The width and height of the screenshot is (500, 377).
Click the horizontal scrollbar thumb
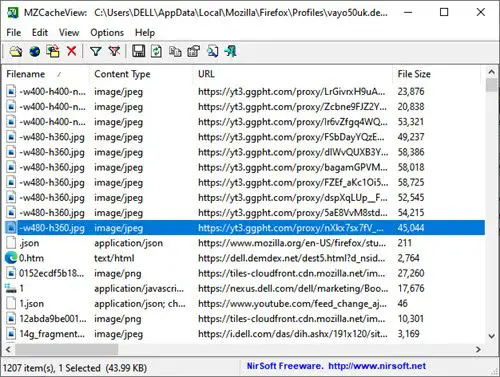point(66,349)
